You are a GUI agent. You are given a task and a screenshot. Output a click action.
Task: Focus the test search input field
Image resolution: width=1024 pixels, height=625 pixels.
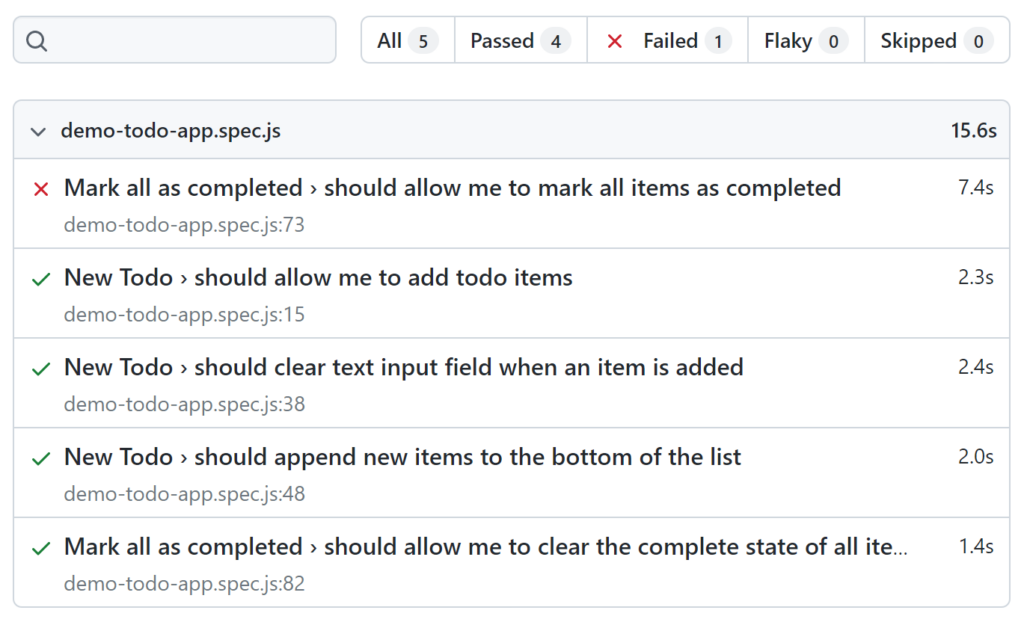(x=190, y=41)
